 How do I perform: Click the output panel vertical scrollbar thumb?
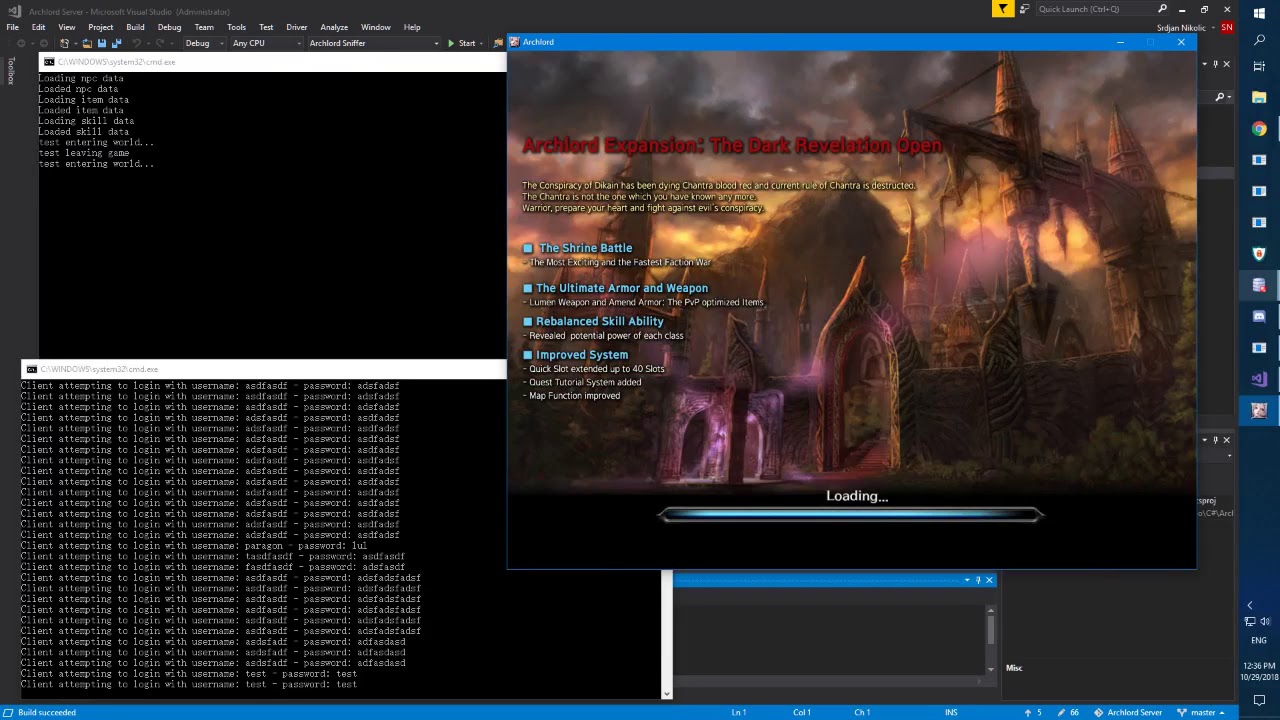coord(991,630)
